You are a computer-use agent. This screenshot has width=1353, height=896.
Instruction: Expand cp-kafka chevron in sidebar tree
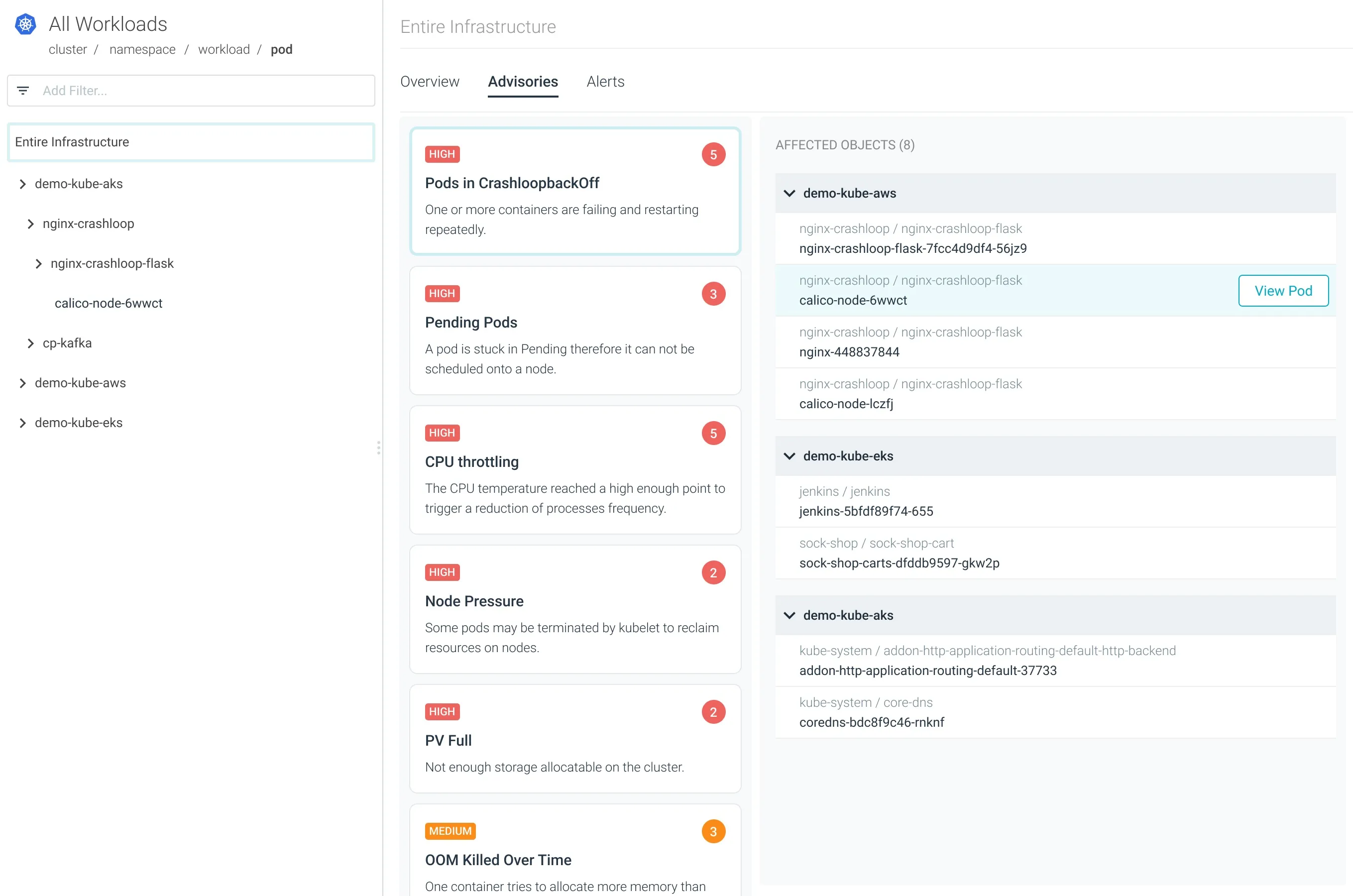coord(30,343)
